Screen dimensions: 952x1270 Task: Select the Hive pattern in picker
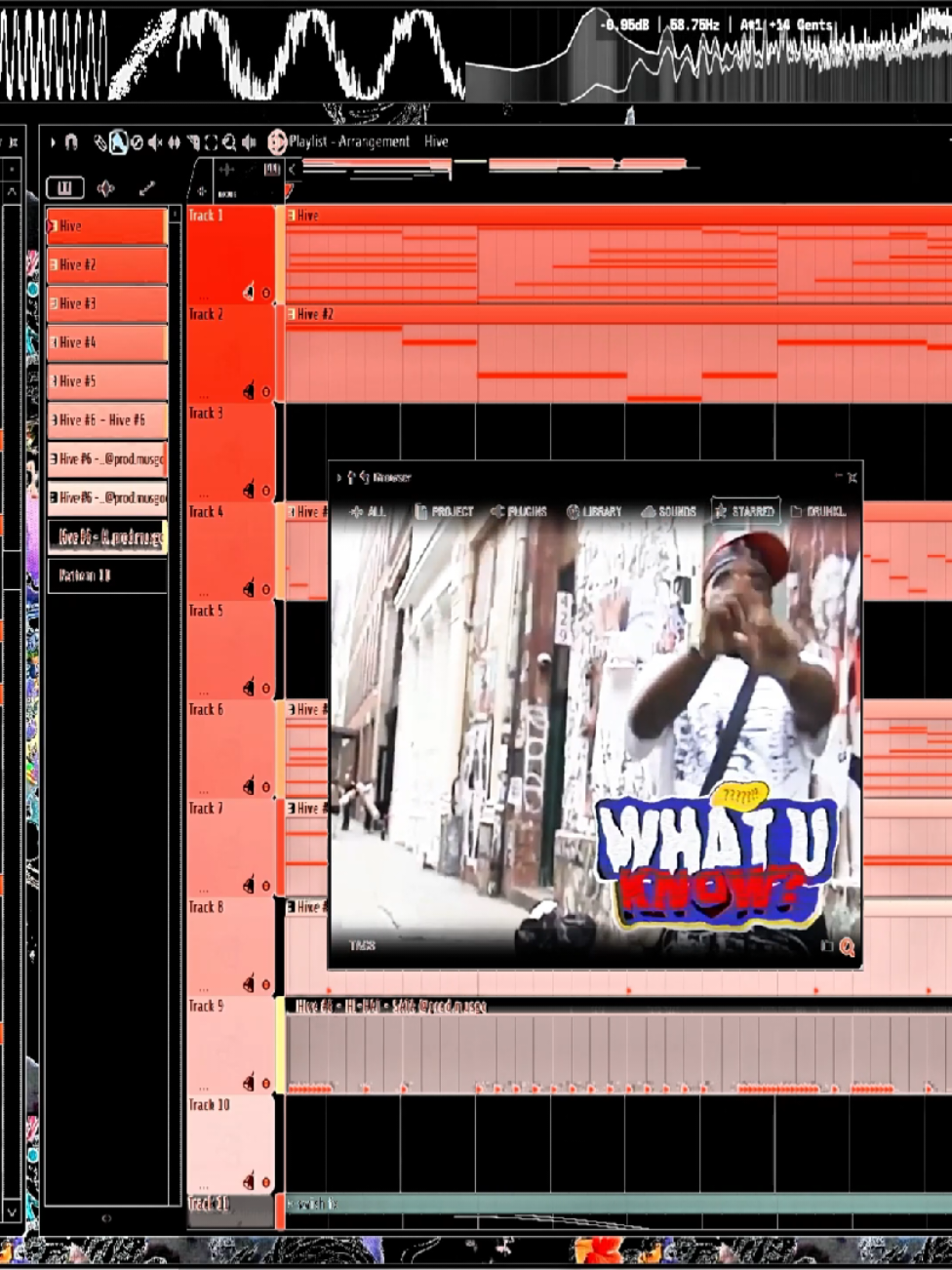107,226
